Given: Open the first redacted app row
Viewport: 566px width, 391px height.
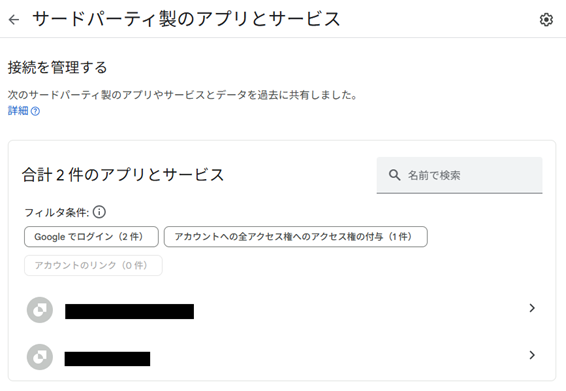Looking at the screenshot, I should (282, 310).
